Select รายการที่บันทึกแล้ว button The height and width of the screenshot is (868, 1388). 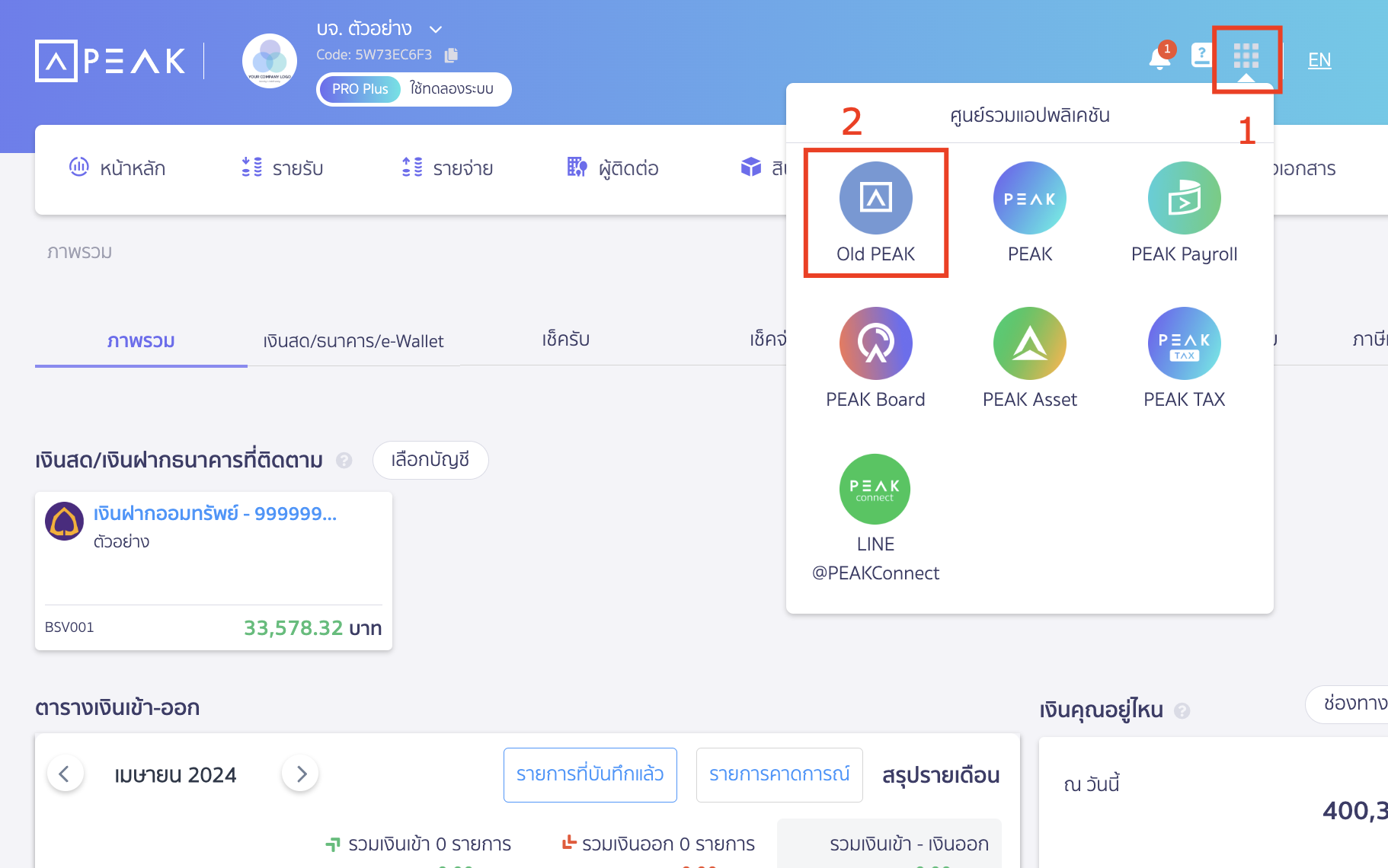pos(590,774)
